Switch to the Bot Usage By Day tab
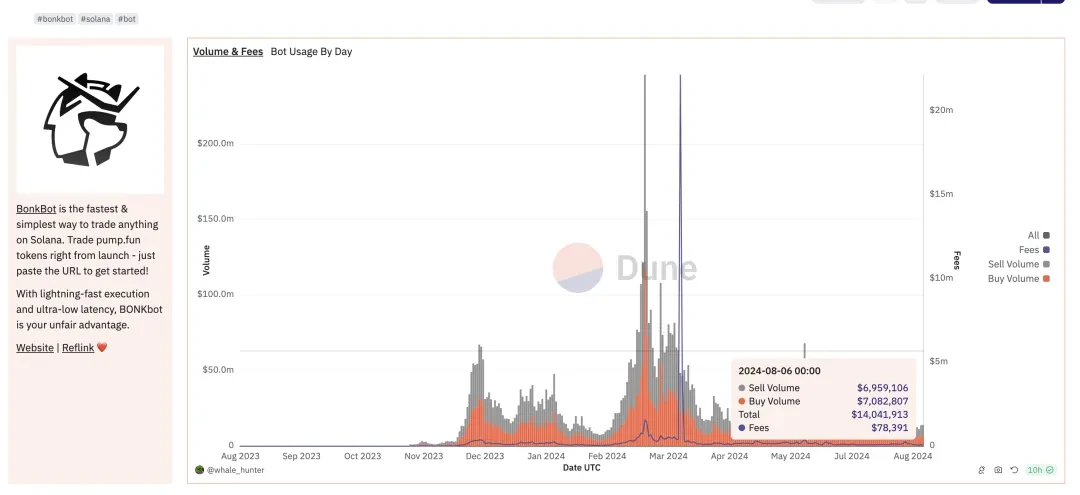Viewport: 1080px width, 495px height. pyautogui.click(x=311, y=52)
